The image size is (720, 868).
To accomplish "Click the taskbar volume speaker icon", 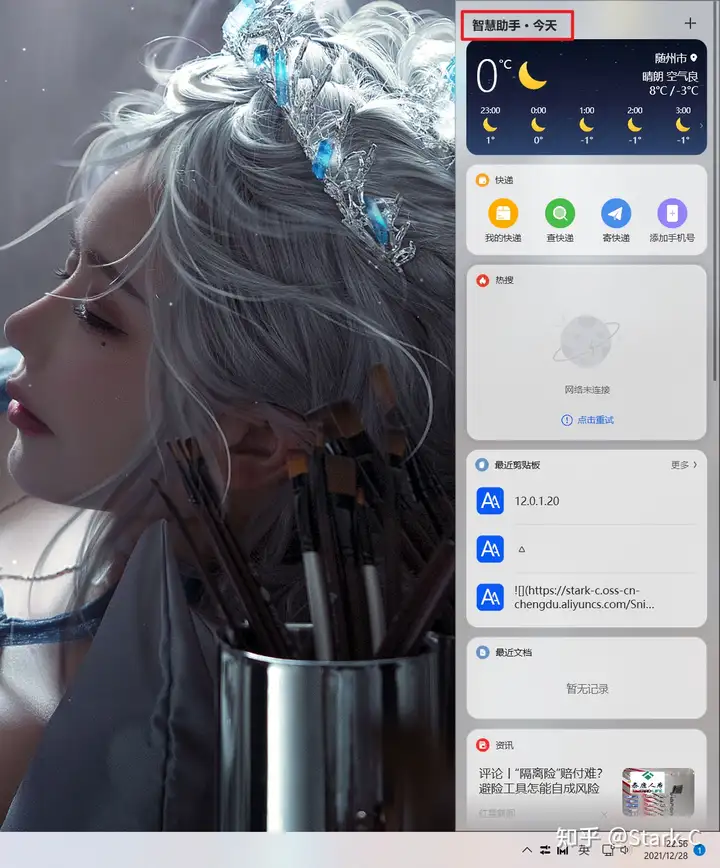I will tap(625, 850).
